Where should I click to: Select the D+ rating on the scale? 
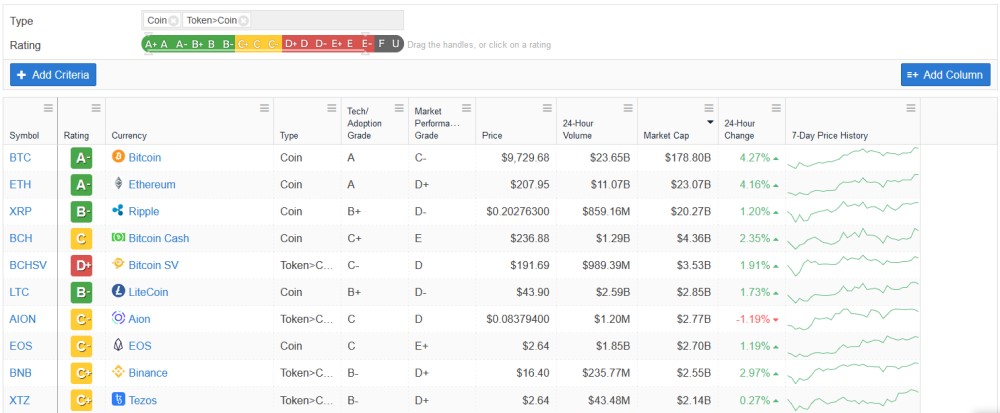[x=291, y=44]
